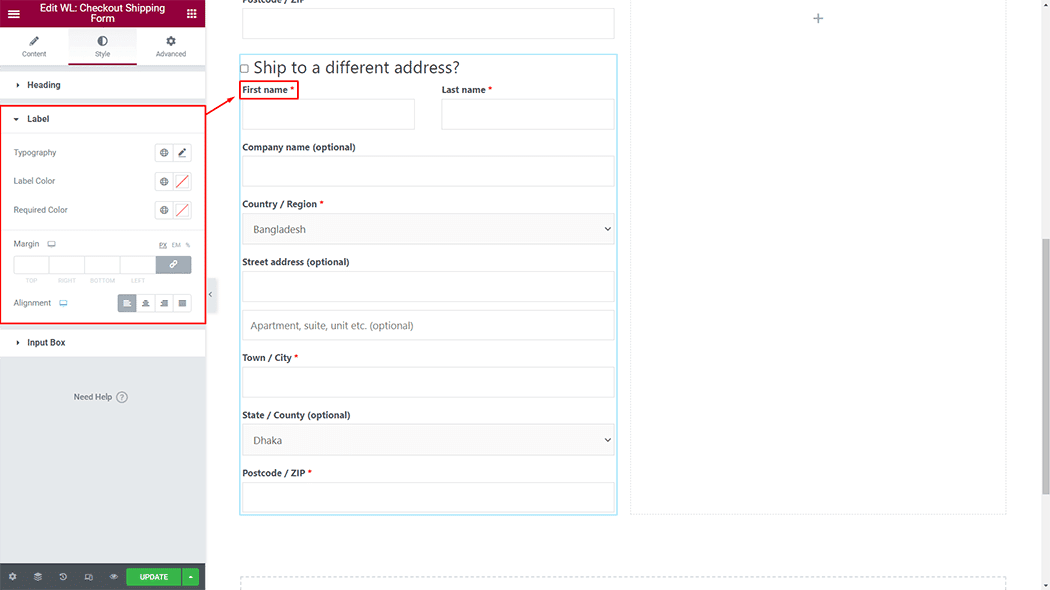Toggle linked margin values
The width and height of the screenshot is (1050, 590).
(x=173, y=265)
